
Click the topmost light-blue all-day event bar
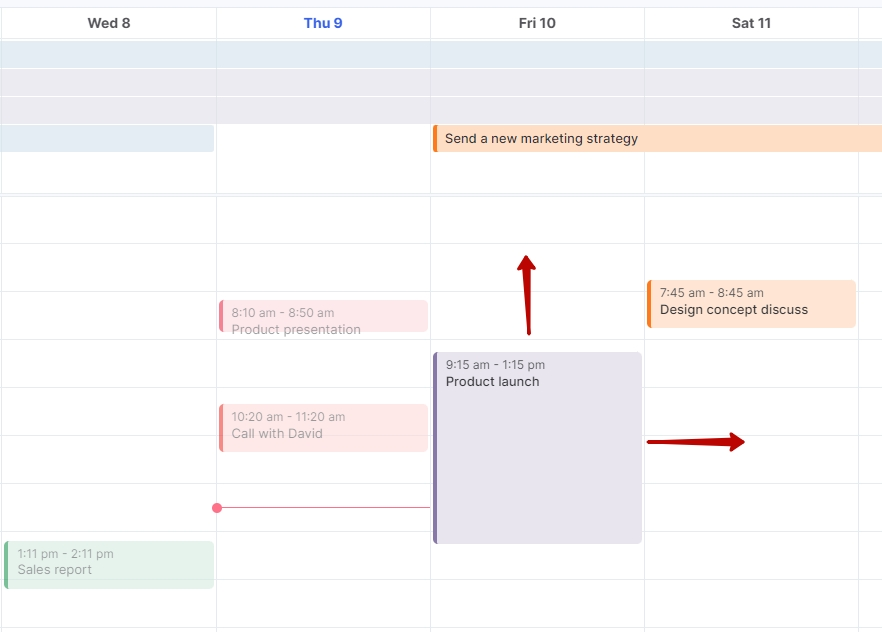440,54
